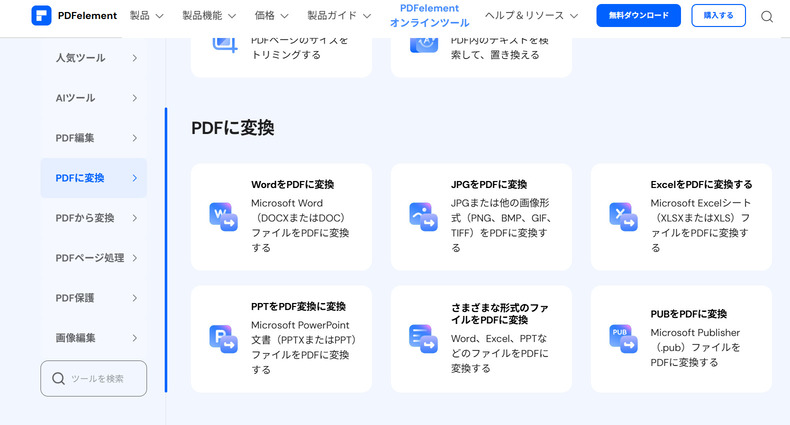This screenshot has height=425, width=790.
Task: Click the Word to PDF icon
Action: 223,217
